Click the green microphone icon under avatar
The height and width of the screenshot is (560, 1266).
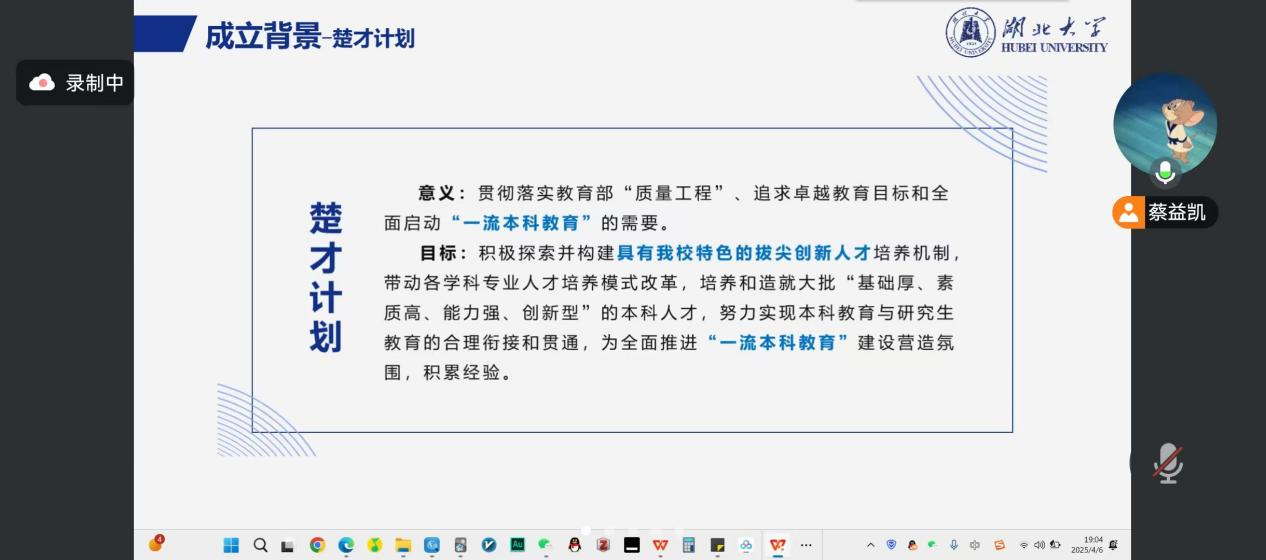(x=1165, y=172)
